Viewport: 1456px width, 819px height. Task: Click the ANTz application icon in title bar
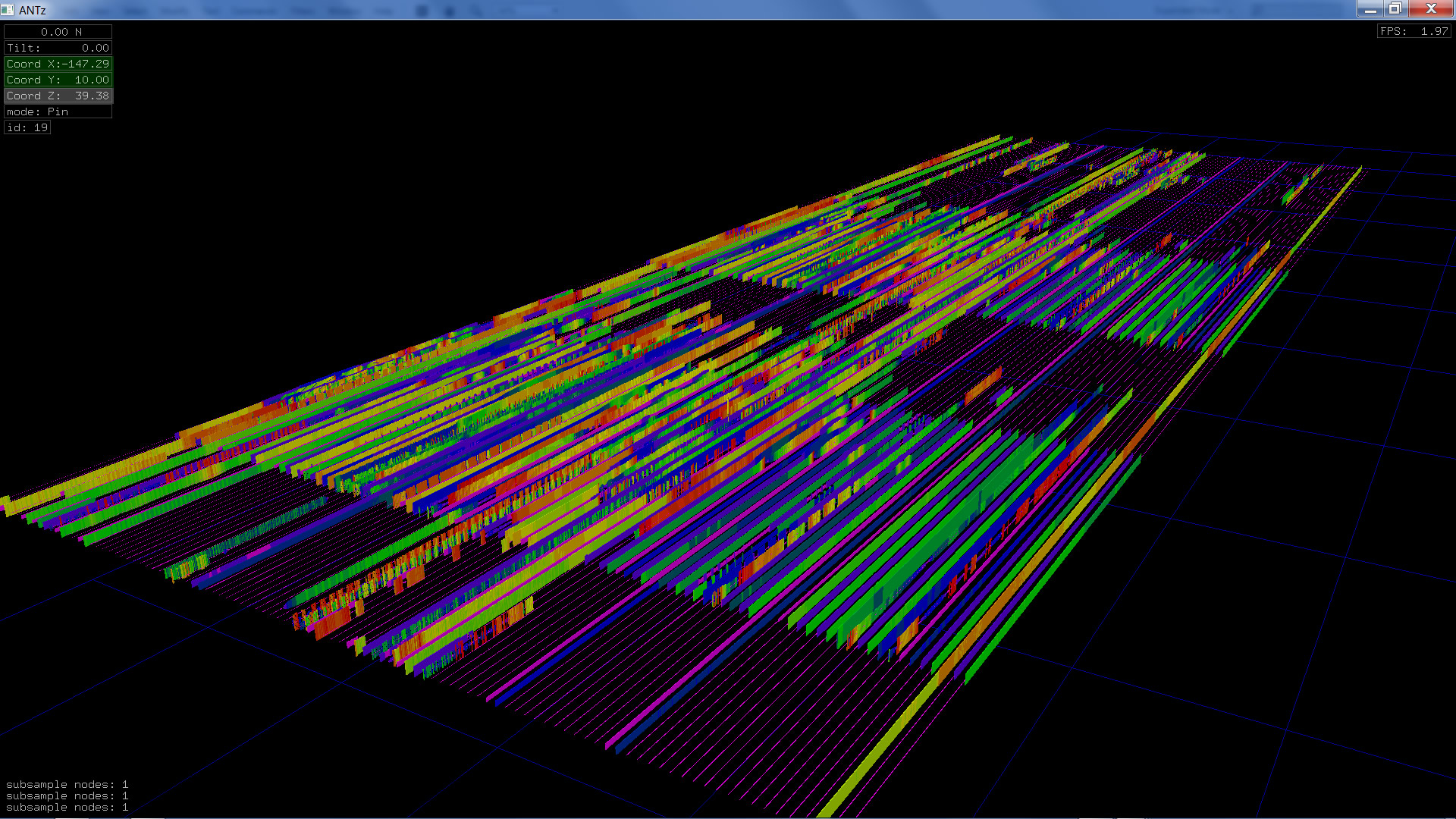[8, 10]
